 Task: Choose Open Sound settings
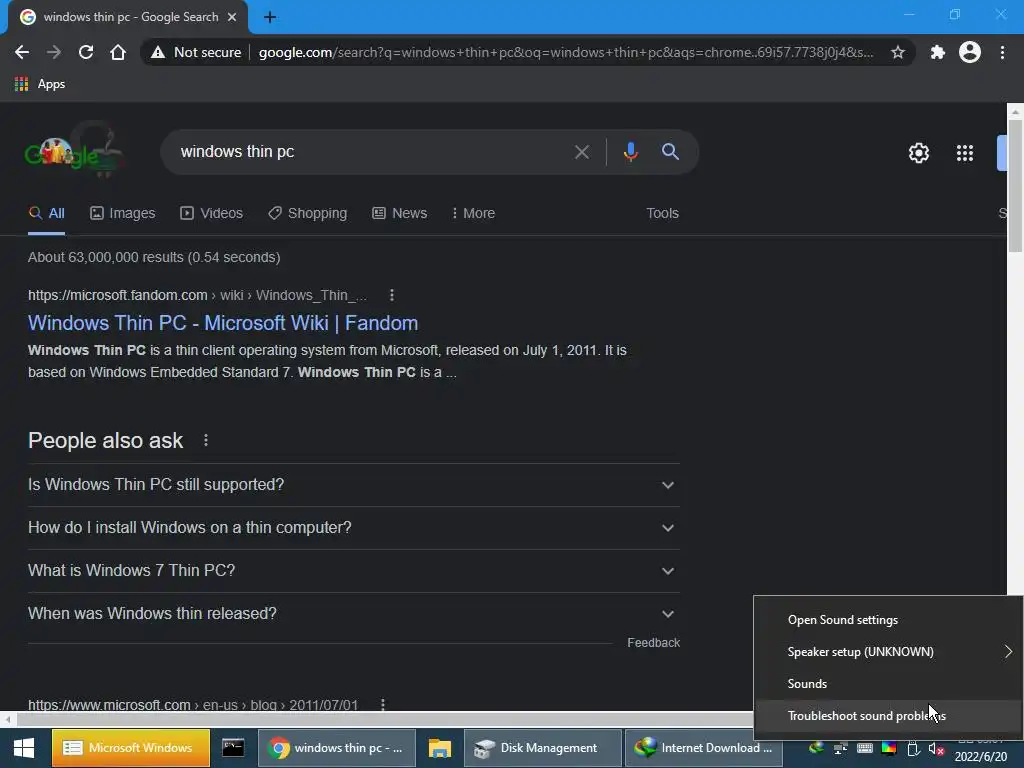tap(888, 620)
